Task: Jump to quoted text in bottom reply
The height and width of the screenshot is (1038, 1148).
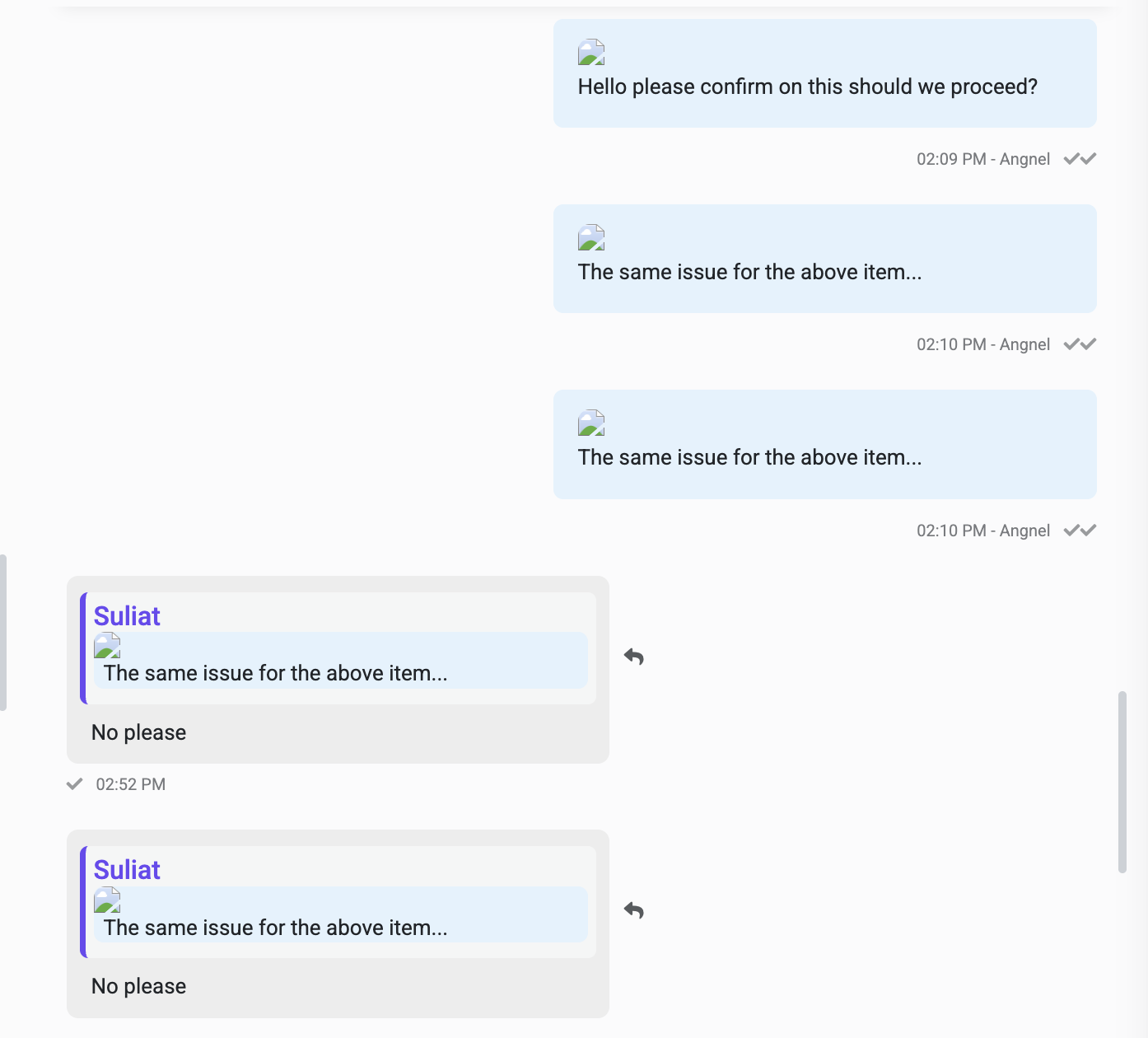Action: tap(275, 928)
